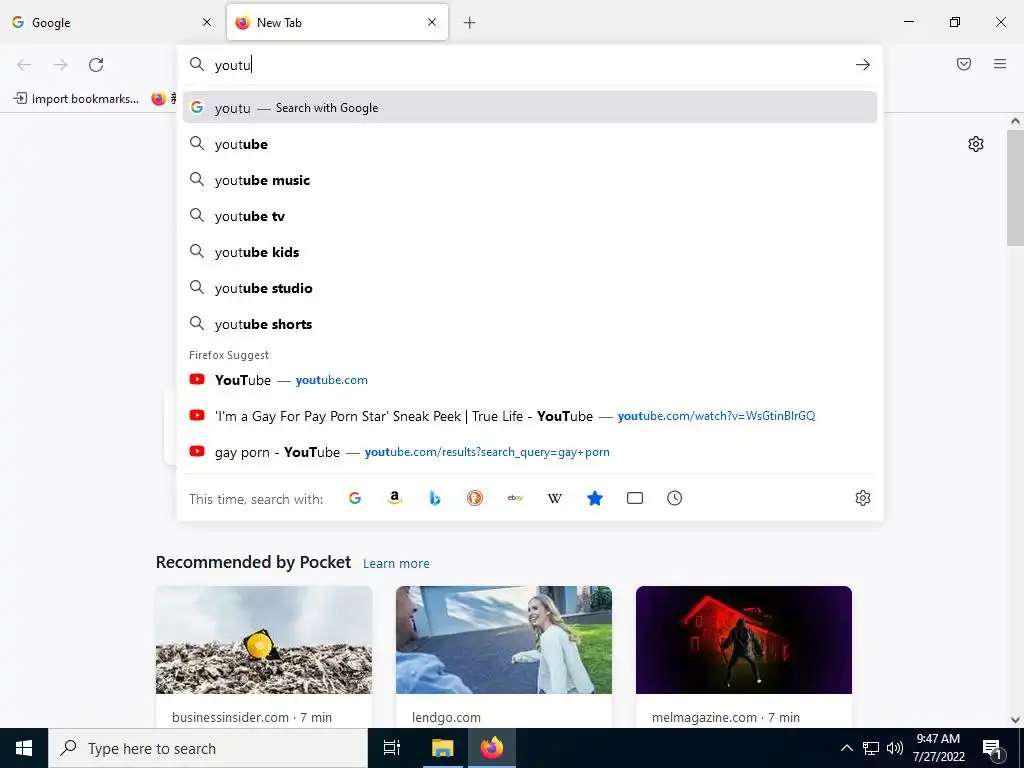Viewport: 1024px width, 768px height.
Task: Search this time with eBay
Action: [x=515, y=498]
